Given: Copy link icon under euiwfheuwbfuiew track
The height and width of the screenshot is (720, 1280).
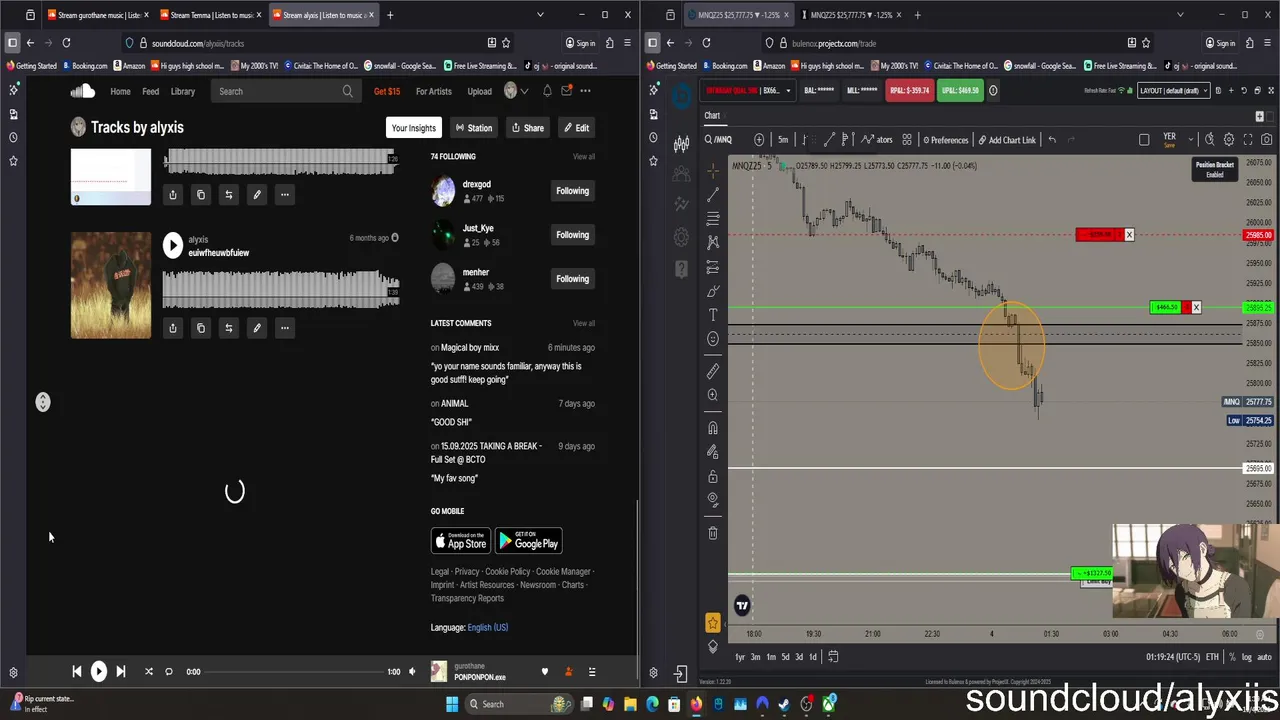Looking at the screenshot, I should (x=201, y=328).
